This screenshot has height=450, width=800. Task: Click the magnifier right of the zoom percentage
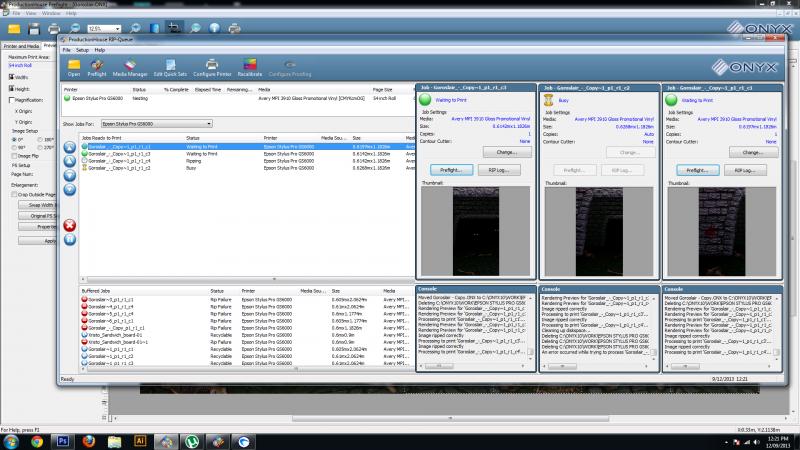(x=135, y=28)
